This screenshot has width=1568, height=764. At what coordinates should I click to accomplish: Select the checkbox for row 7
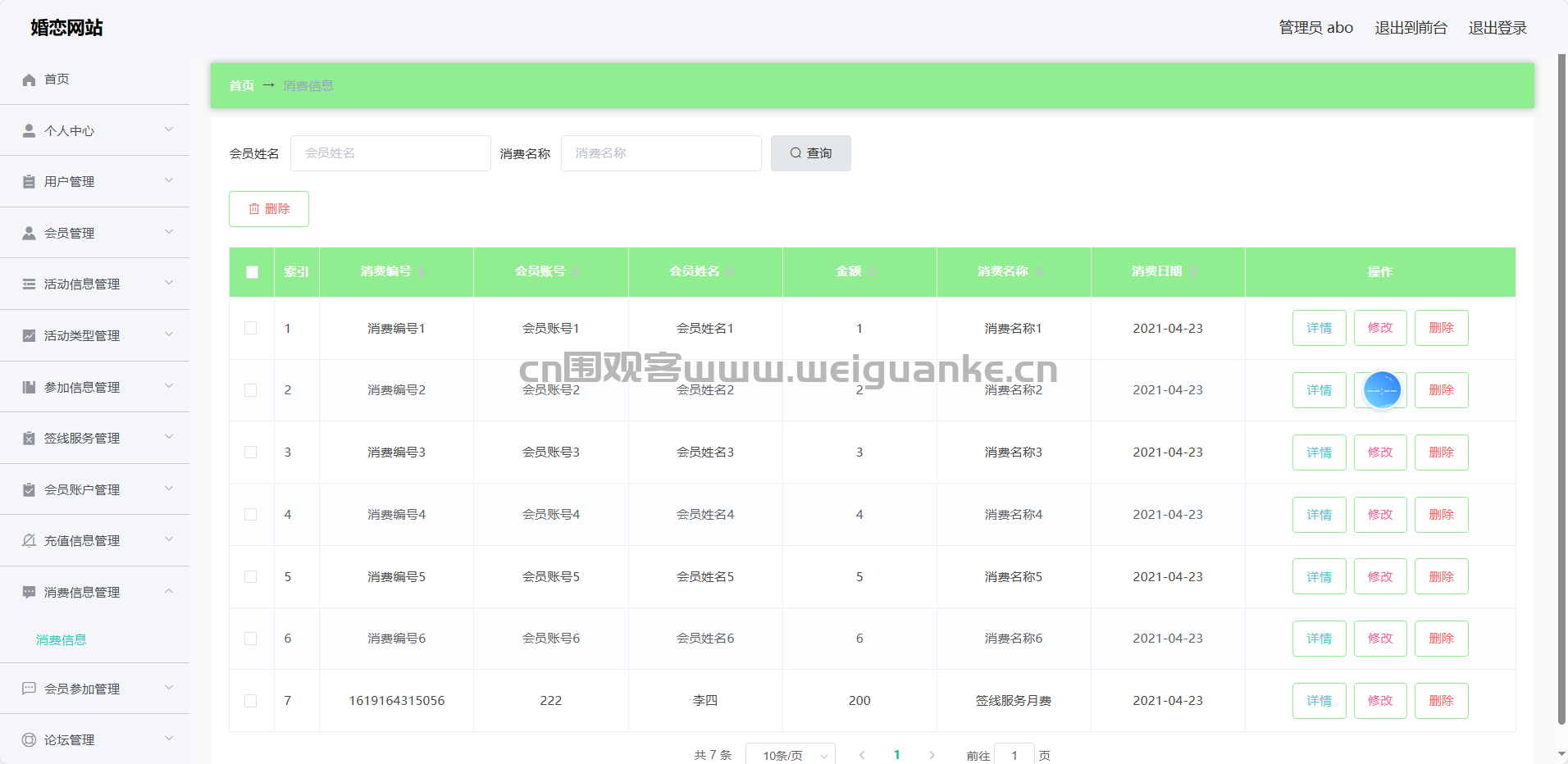coord(251,701)
